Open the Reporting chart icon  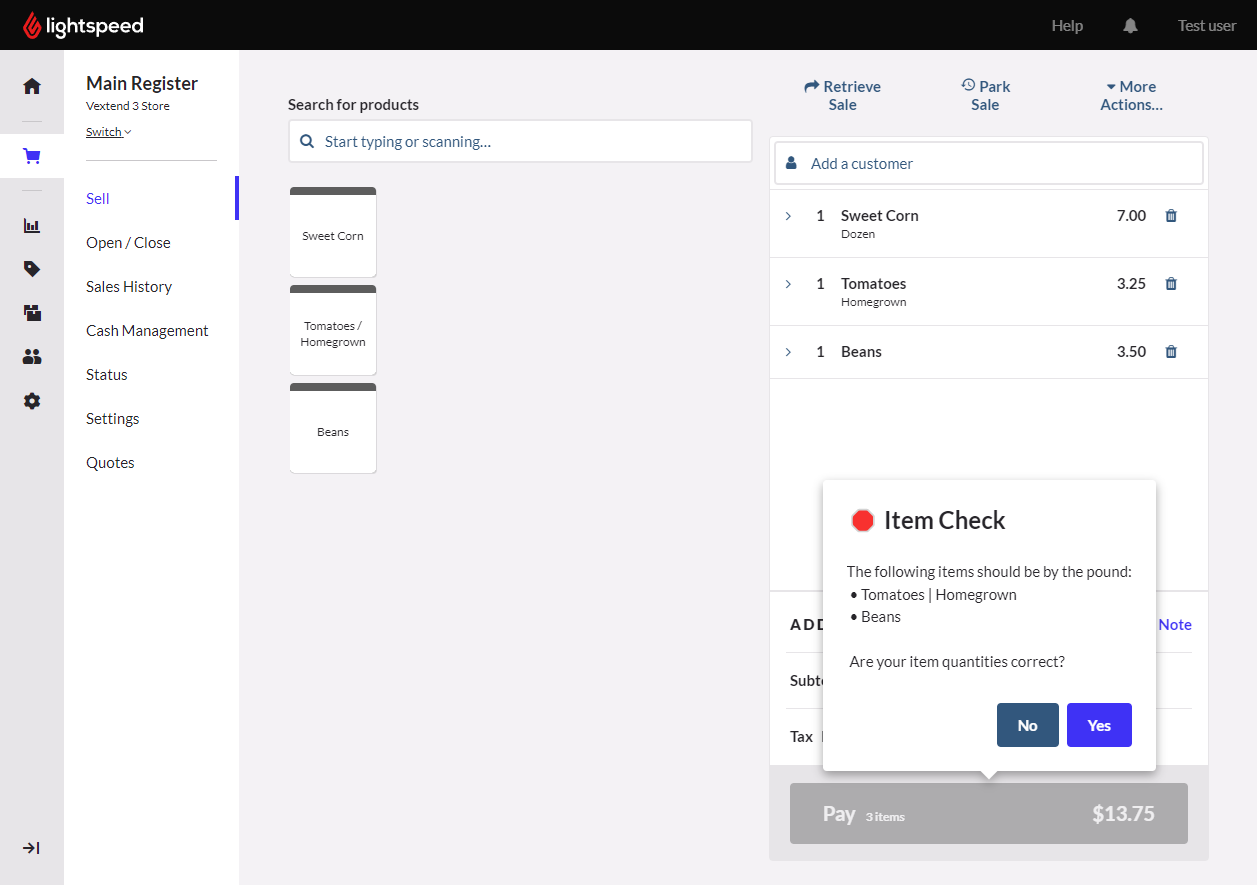point(32,225)
